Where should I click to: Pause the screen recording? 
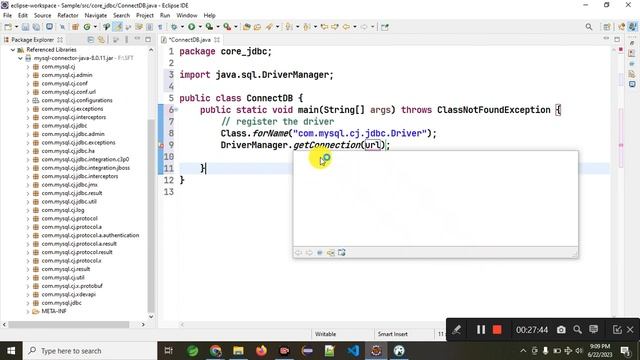coord(481,330)
